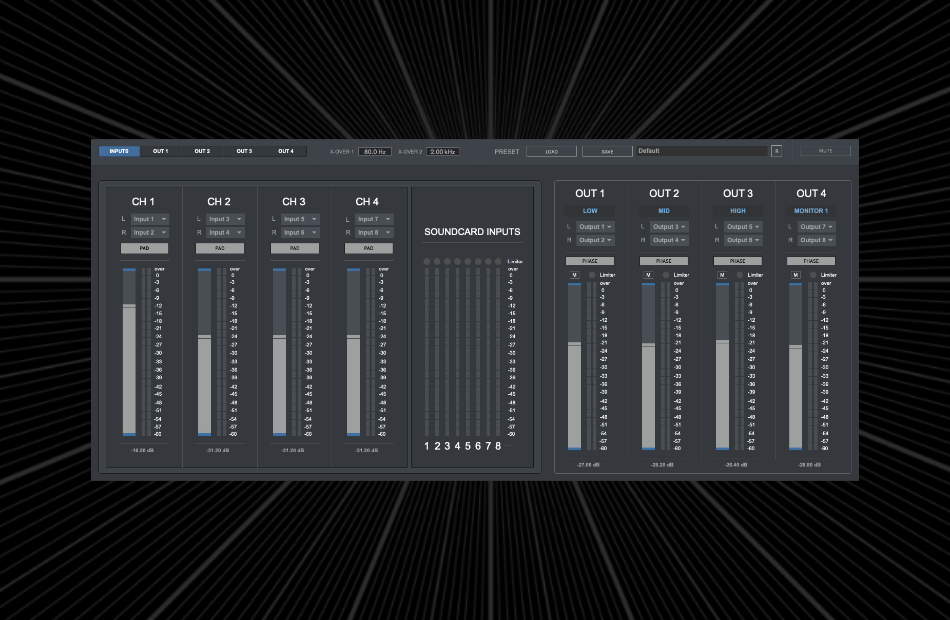Toggle PHASE on OUT 4

(811, 261)
